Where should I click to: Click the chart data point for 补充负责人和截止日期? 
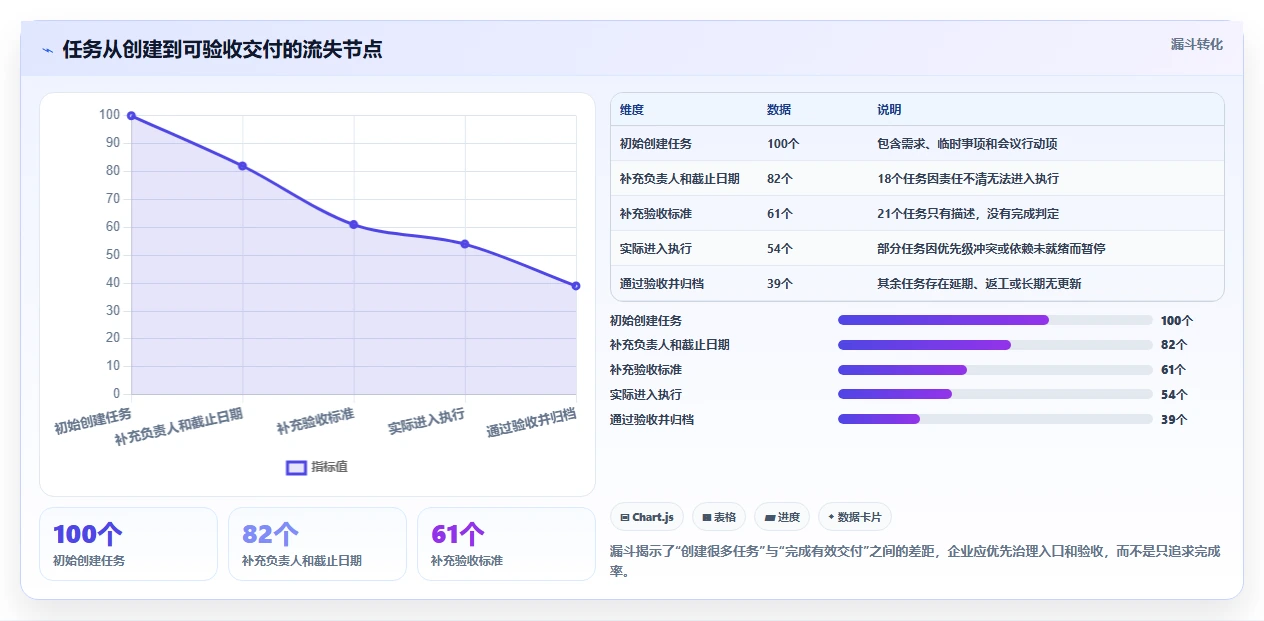[x=242, y=166]
